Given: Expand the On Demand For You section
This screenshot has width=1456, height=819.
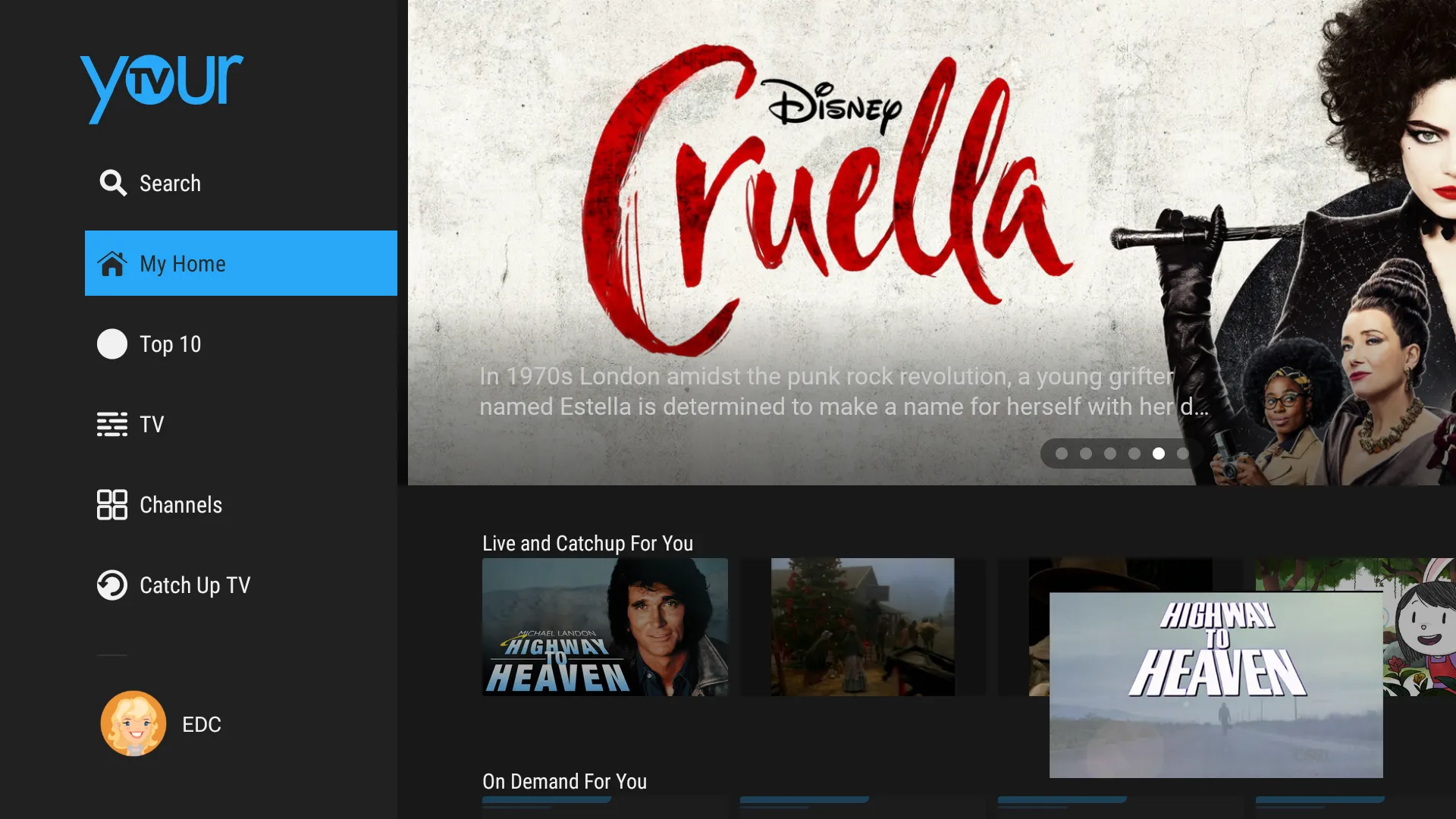Looking at the screenshot, I should pos(563,781).
